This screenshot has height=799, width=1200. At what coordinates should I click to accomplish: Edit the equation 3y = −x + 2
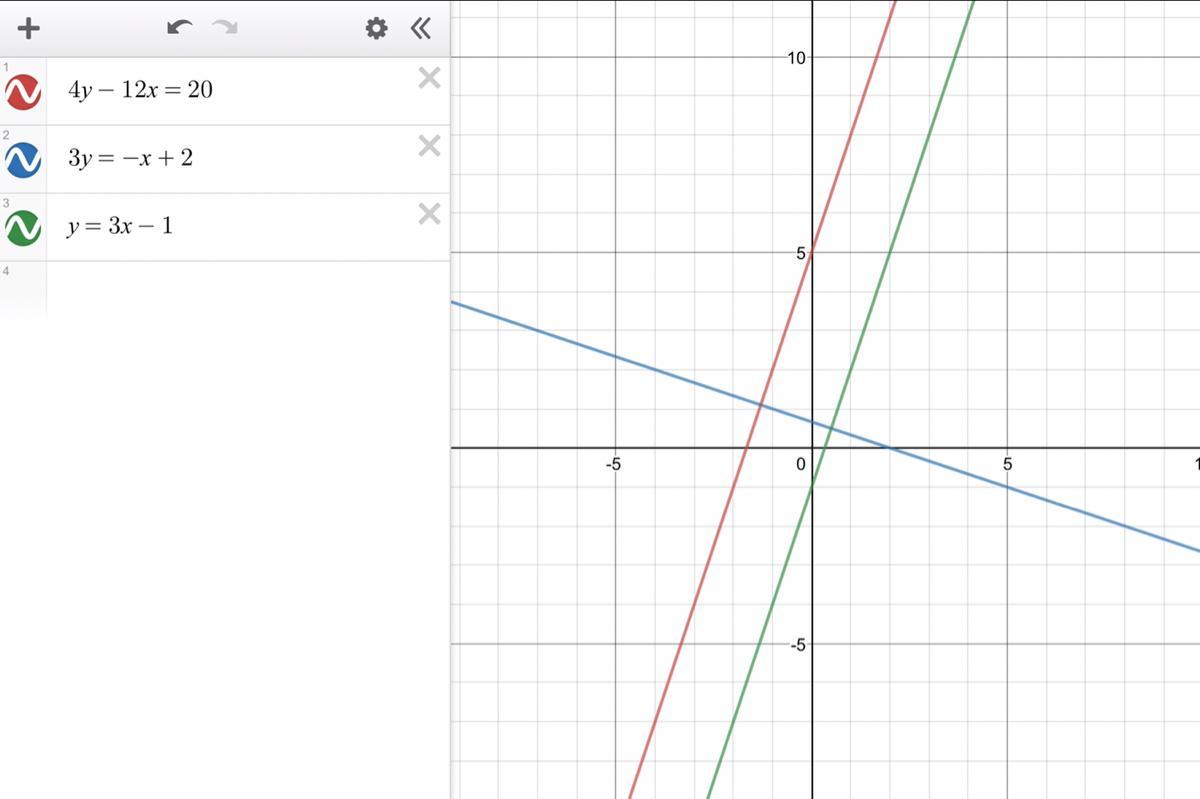(x=130, y=158)
